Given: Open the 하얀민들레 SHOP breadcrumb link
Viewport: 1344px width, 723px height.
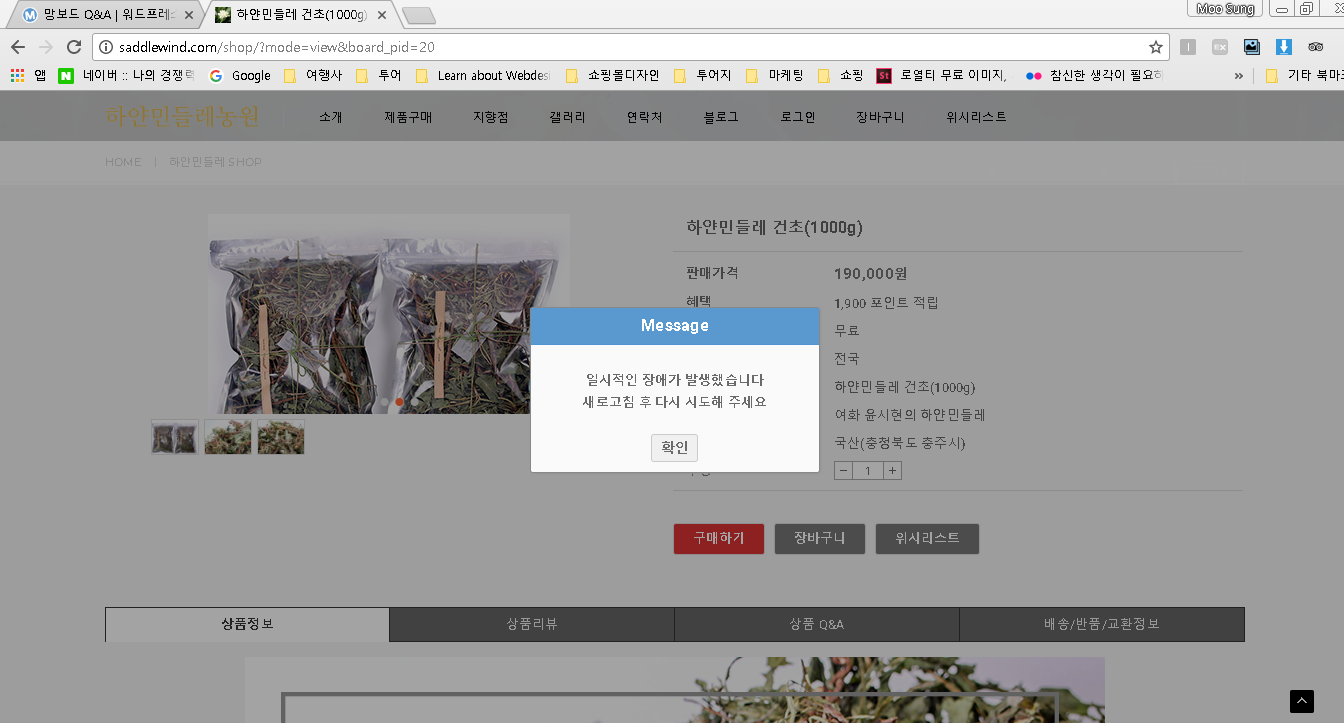Looking at the screenshot, I should [x=215, y=162].
